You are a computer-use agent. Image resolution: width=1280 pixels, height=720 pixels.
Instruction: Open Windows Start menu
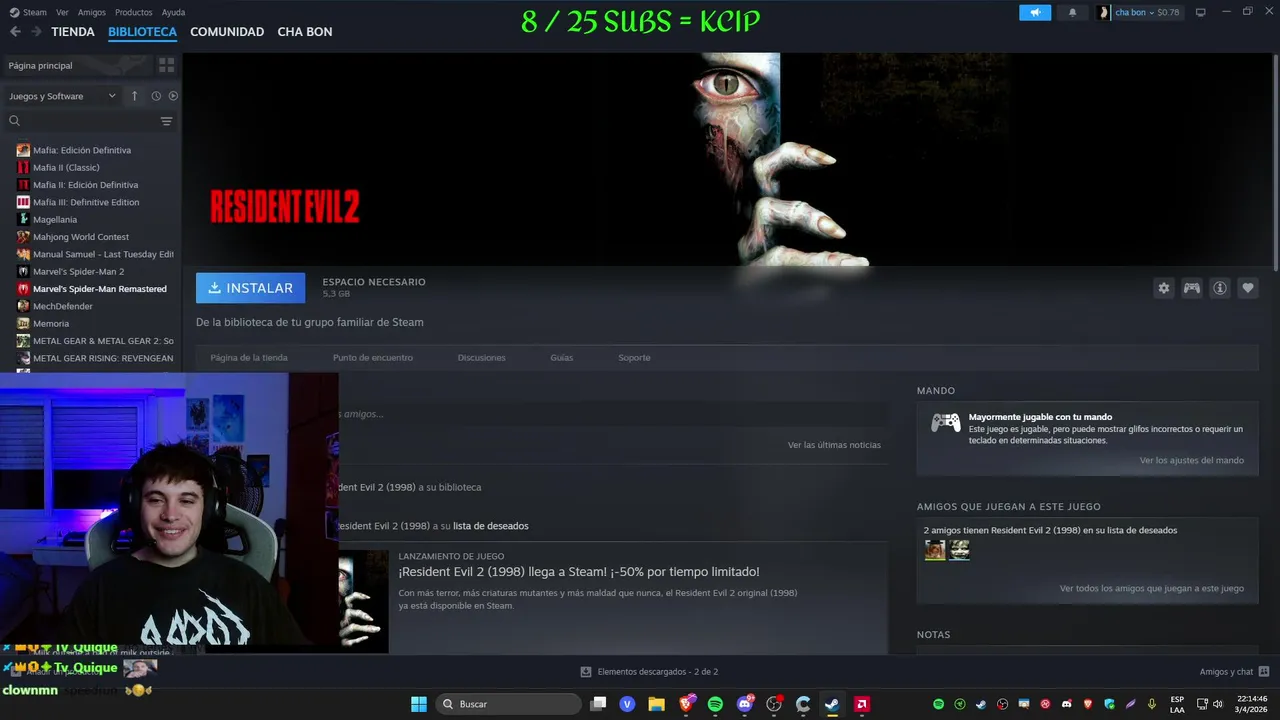pos(418,704)
